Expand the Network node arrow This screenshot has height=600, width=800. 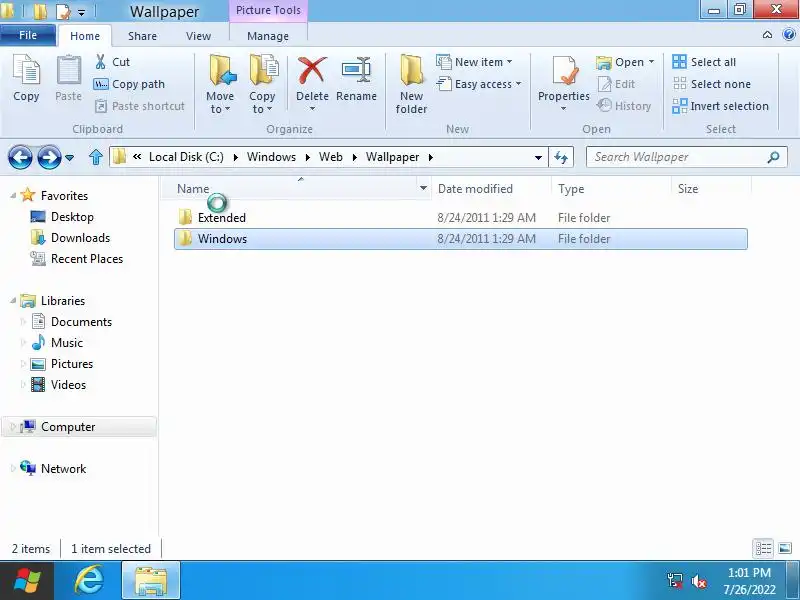coord(13,468)
